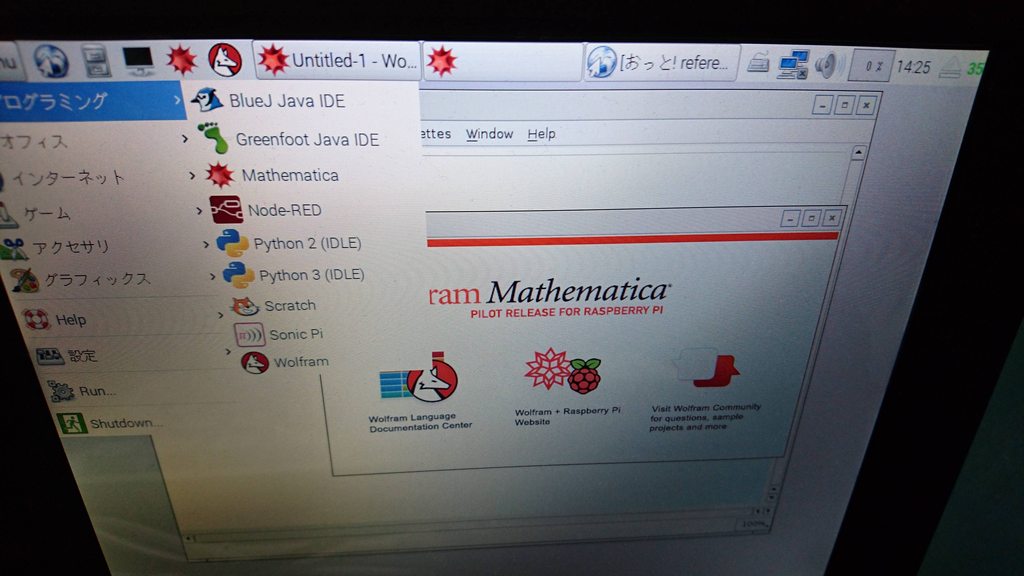Viewport: 1024px width, 576px height.
Task: Open Wolfram Language Documentation Center
Action: [x=420, y=392]
